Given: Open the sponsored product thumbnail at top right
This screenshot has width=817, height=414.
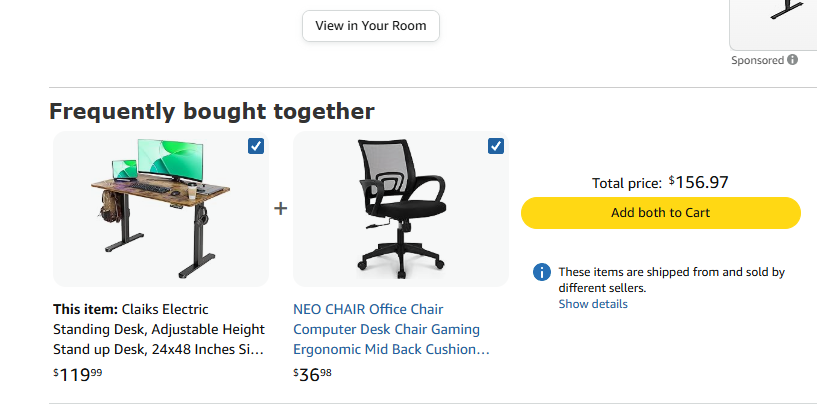Looking at the screenshot, I should (x=773, y=24).
